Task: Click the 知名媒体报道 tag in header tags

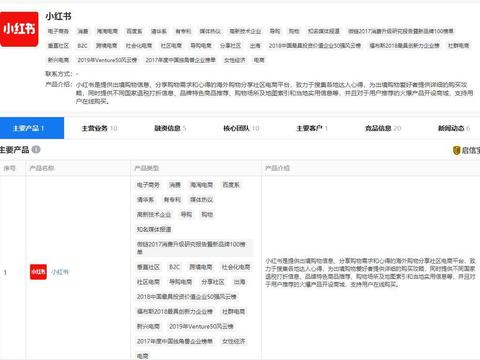Action: point(324,31)
